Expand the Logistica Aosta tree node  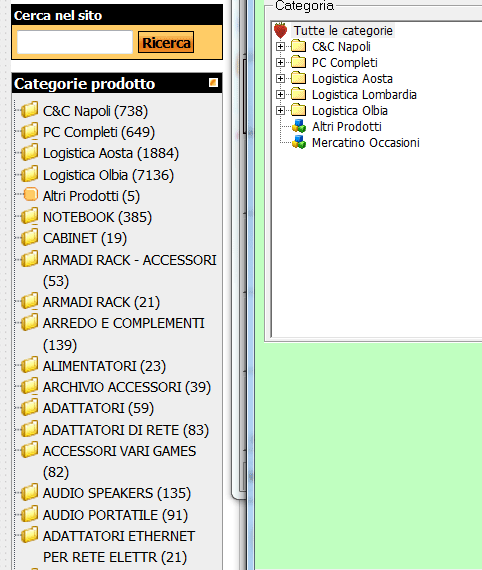[280, 79]
